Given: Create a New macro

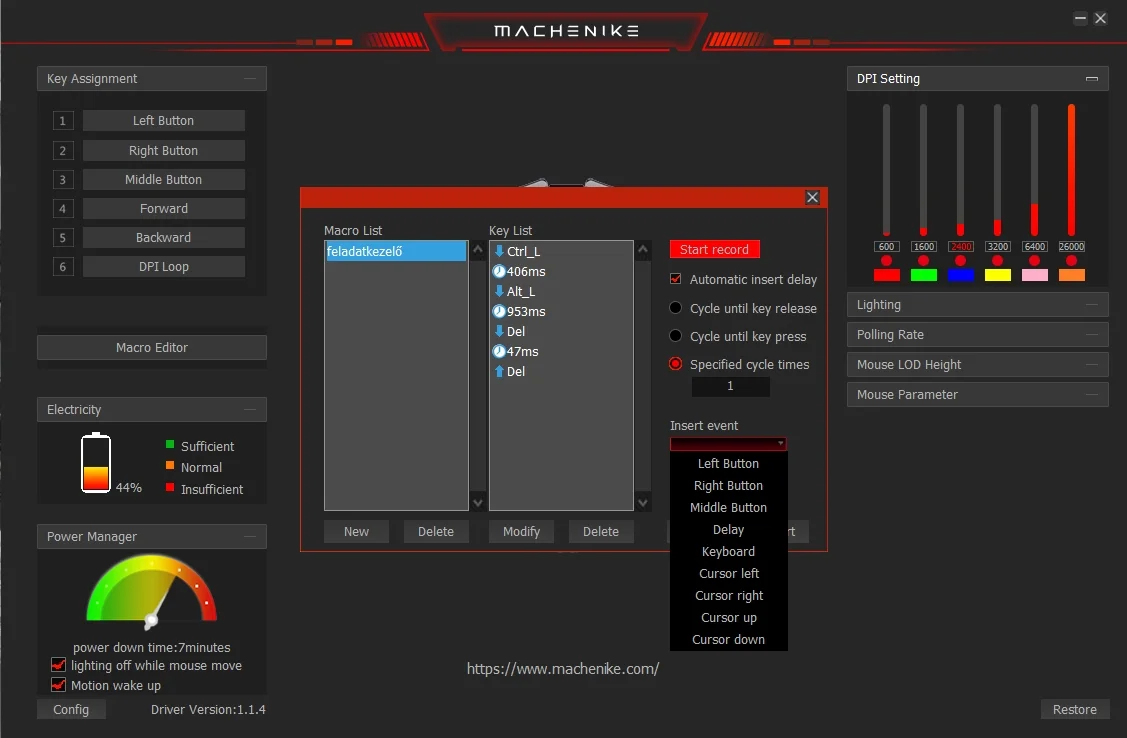Looking at the screenshot, I should pyautogui.click(x=356, y=532).
